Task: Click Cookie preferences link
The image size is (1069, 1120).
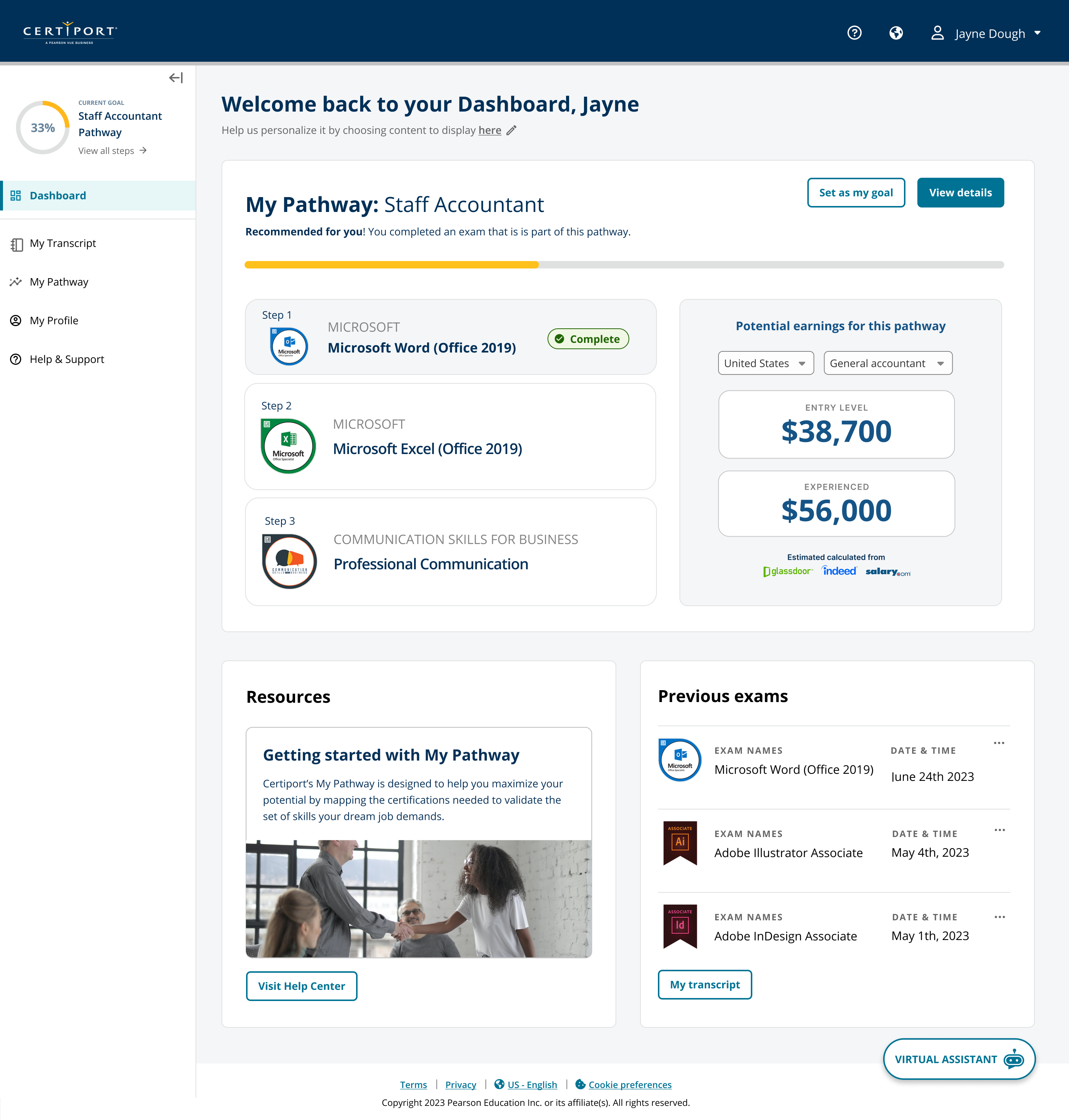Action: click(x=630, y=1085)
